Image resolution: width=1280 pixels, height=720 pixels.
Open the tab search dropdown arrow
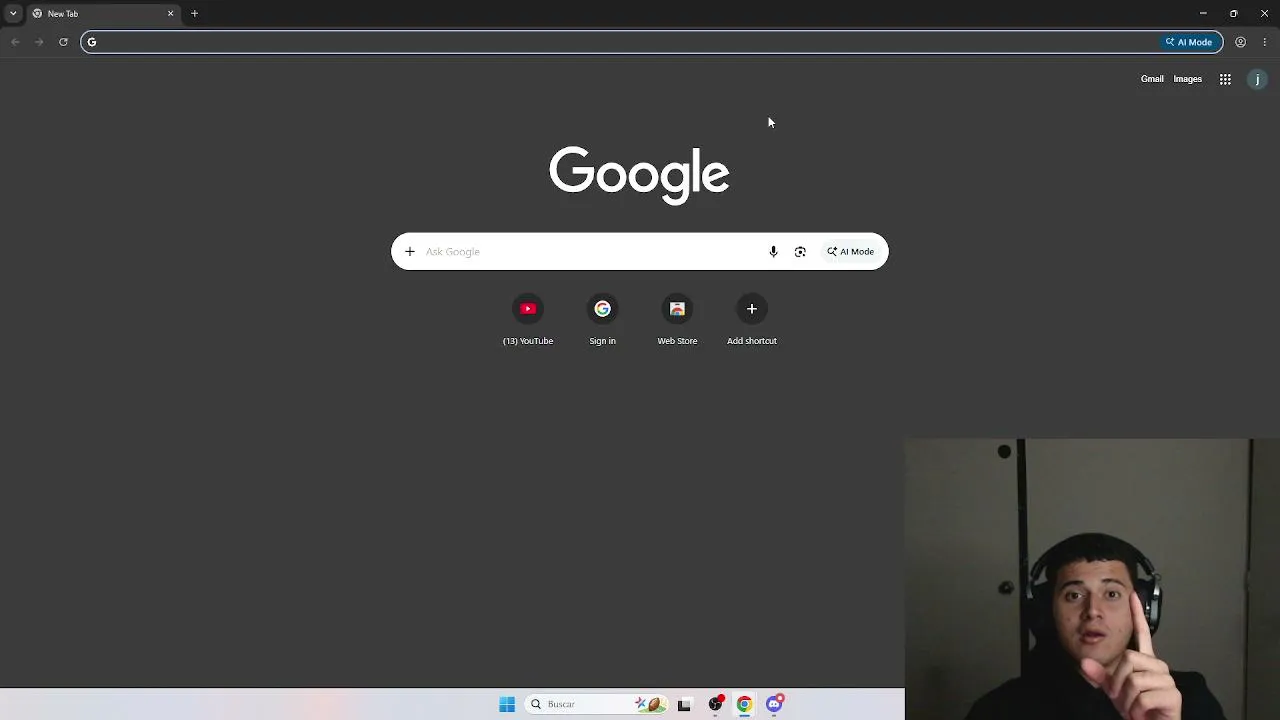13,13
